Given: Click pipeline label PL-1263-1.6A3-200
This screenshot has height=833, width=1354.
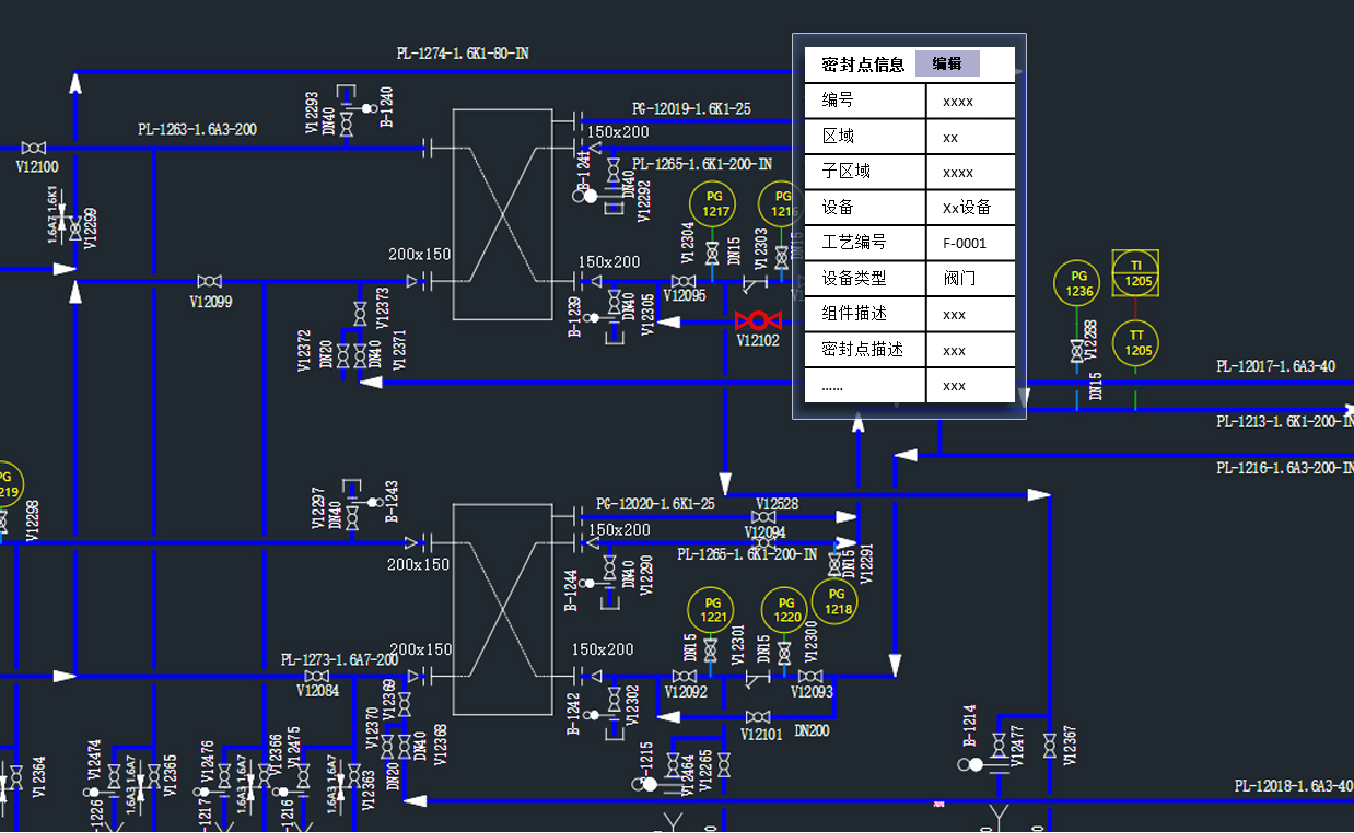Looking at the screenshot, I should point(197,129).
